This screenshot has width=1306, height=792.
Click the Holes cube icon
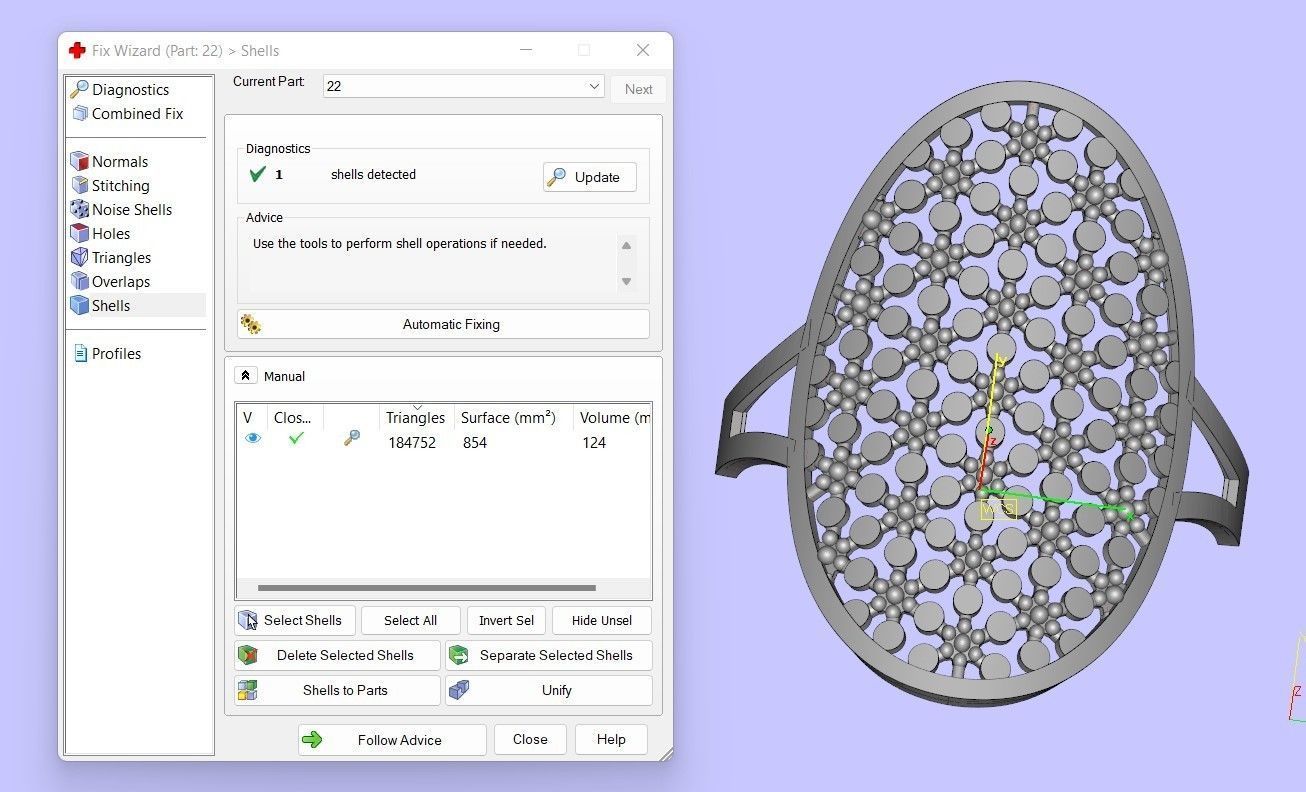click(80, 234)
